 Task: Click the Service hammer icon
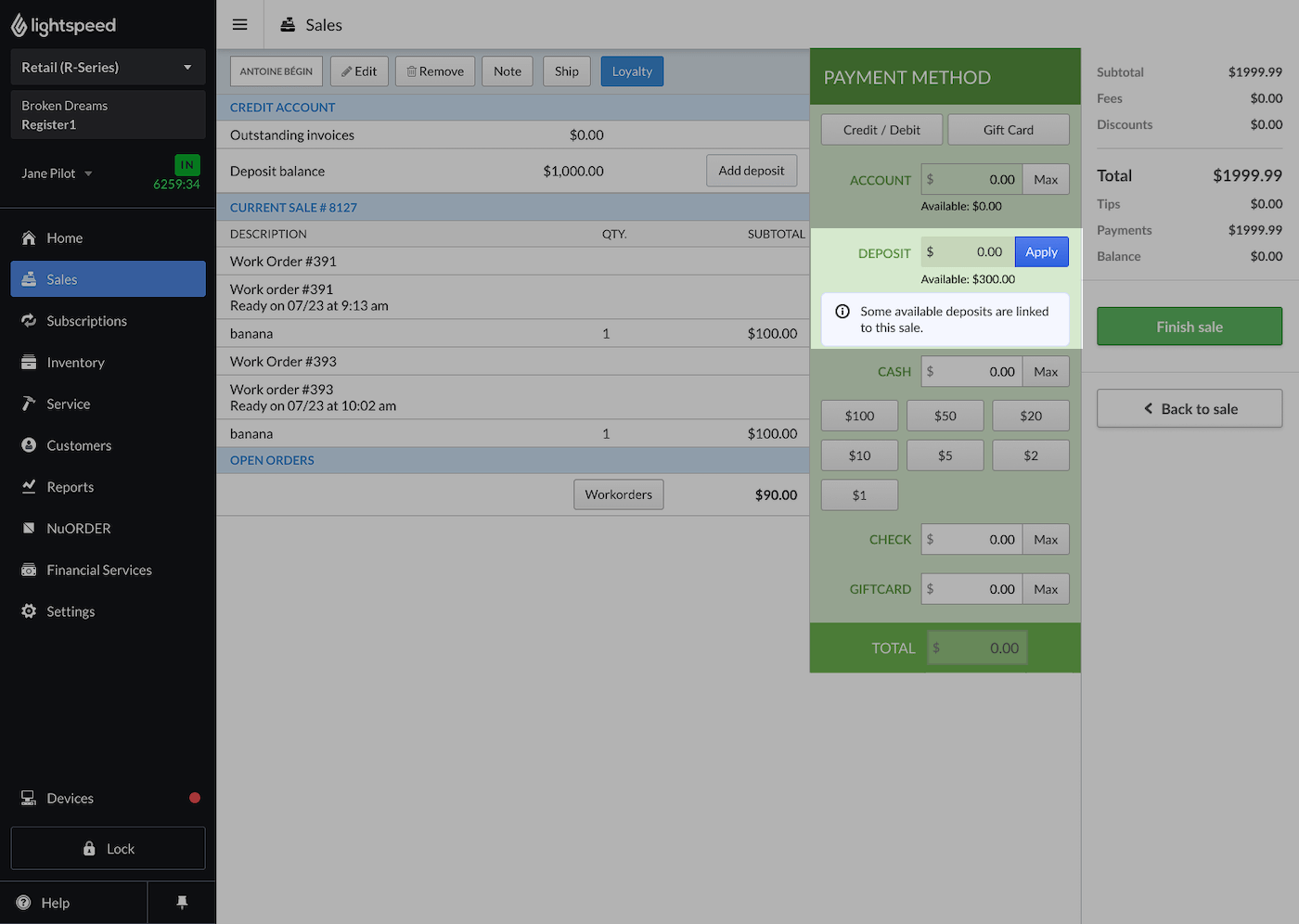coord(29,404)
